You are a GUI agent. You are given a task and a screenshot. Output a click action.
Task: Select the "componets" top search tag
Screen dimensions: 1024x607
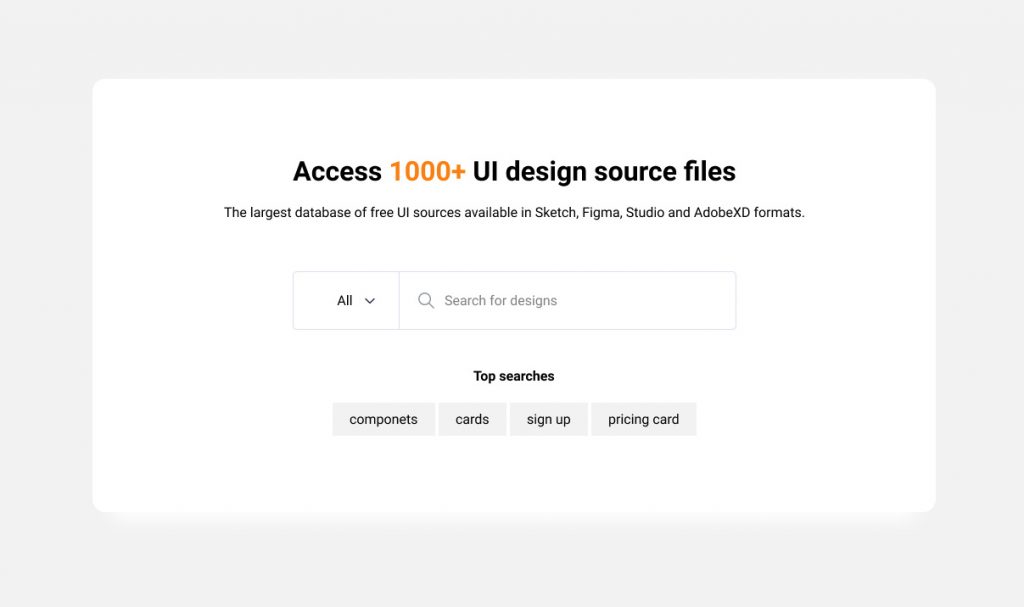pyautogui.click(x=383, y=419)
